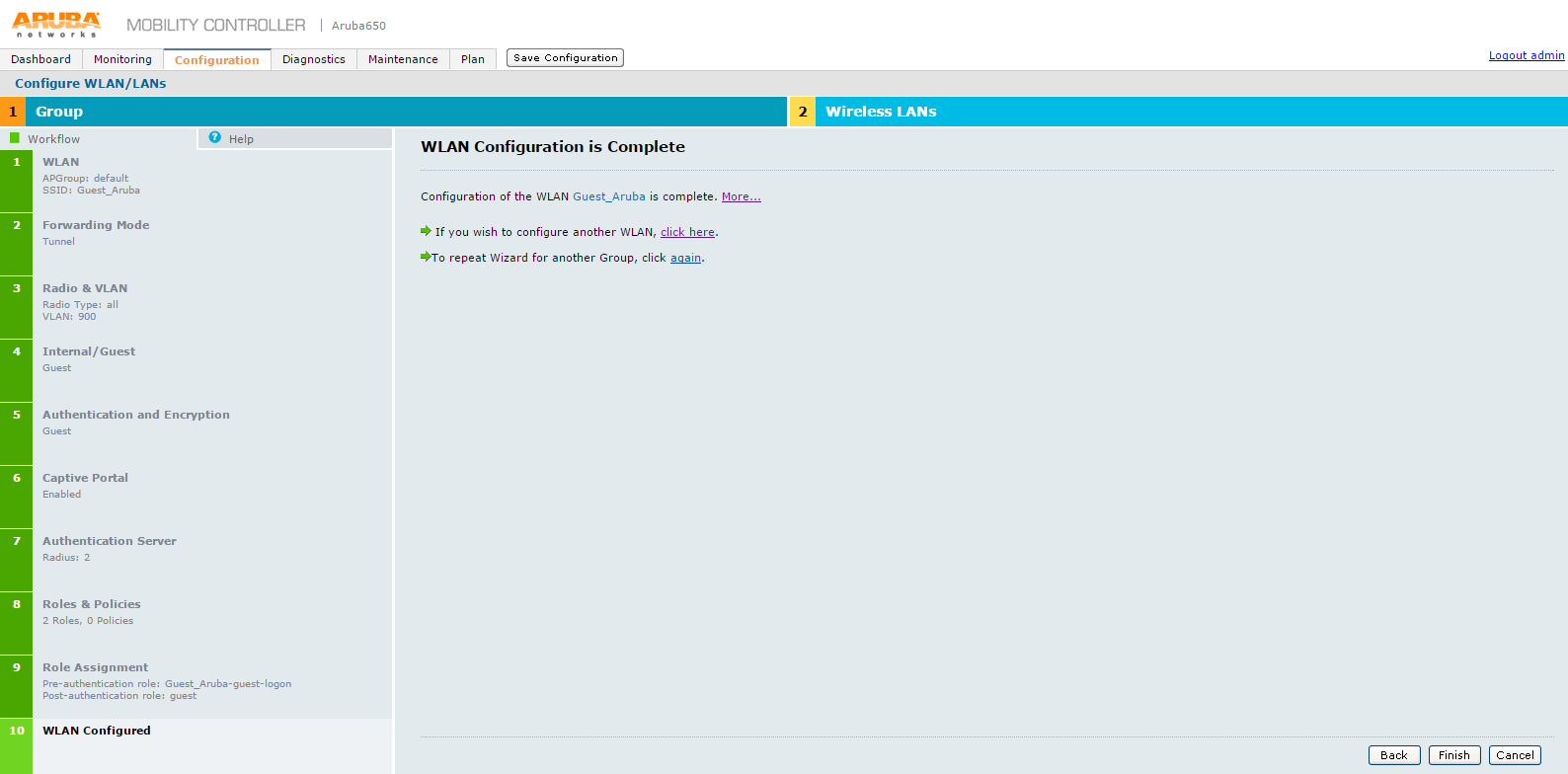Click the 'APGroup: default' text
This screenshot has width=1568, height=774.
(85, 179)
